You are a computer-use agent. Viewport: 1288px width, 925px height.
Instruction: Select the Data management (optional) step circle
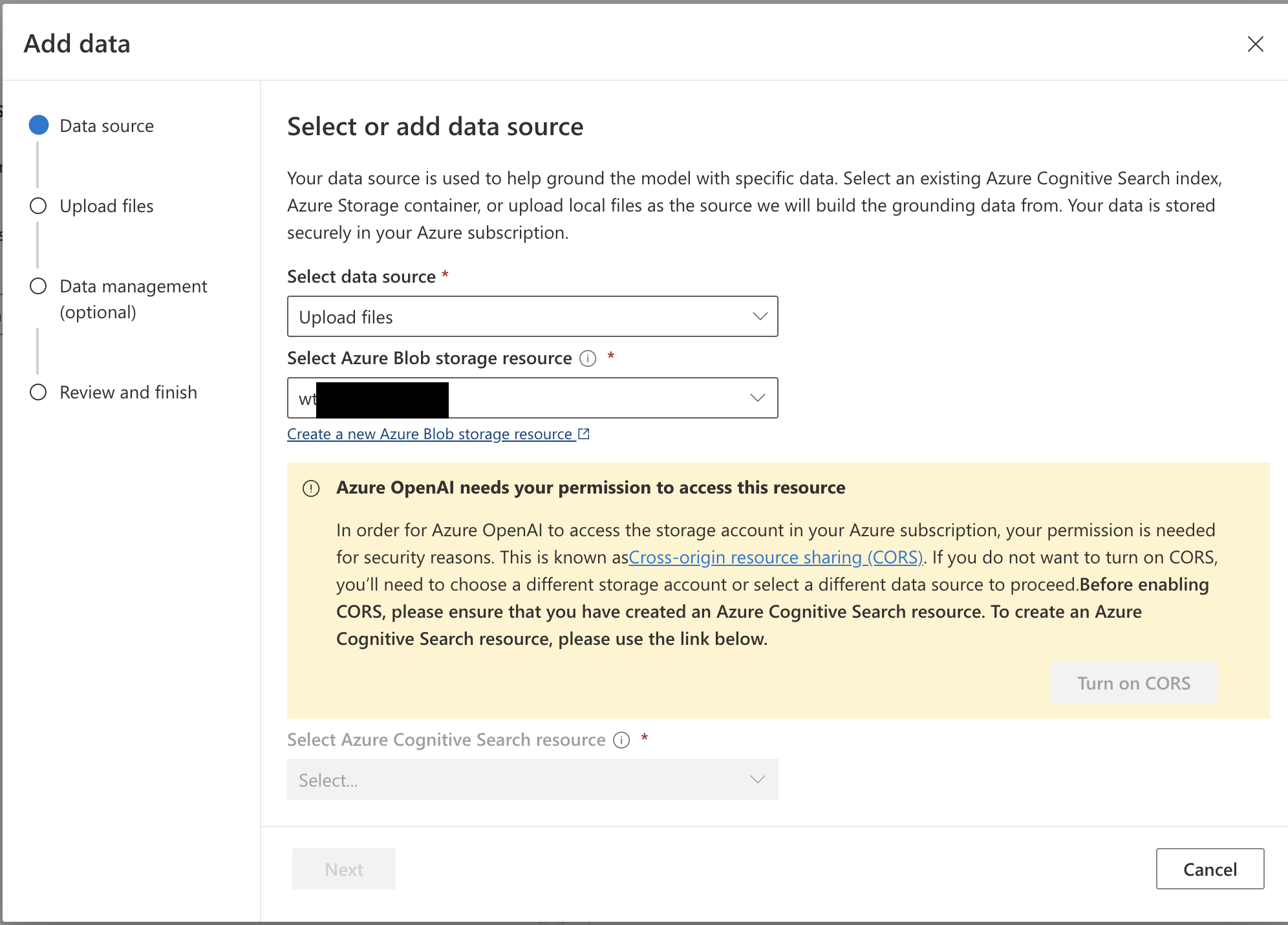[x=38, y=285]
